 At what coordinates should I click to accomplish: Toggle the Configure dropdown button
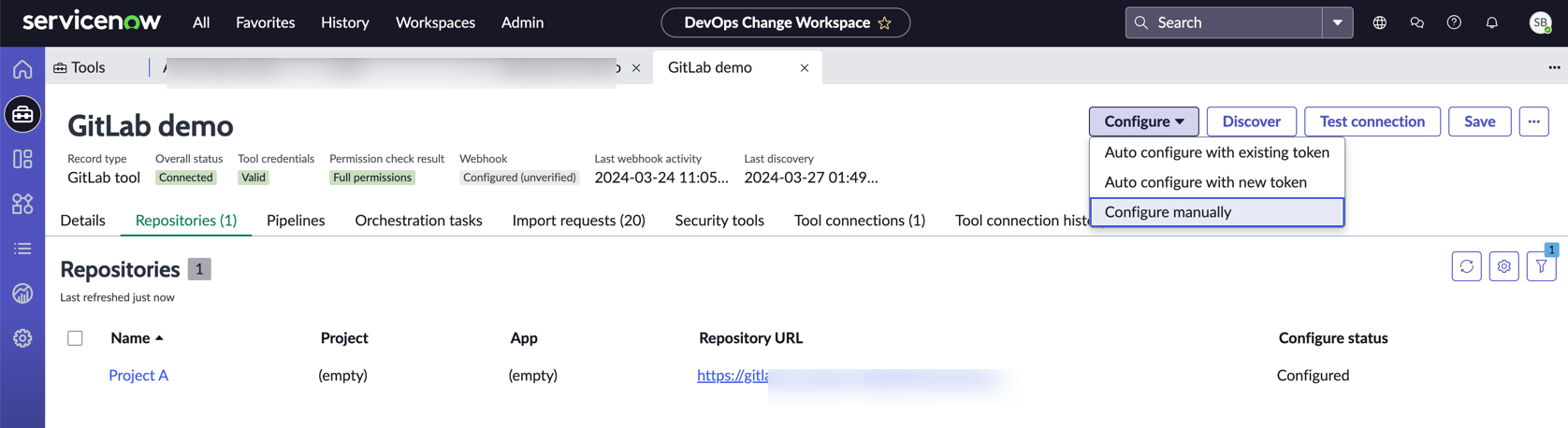pos(1143,121)
